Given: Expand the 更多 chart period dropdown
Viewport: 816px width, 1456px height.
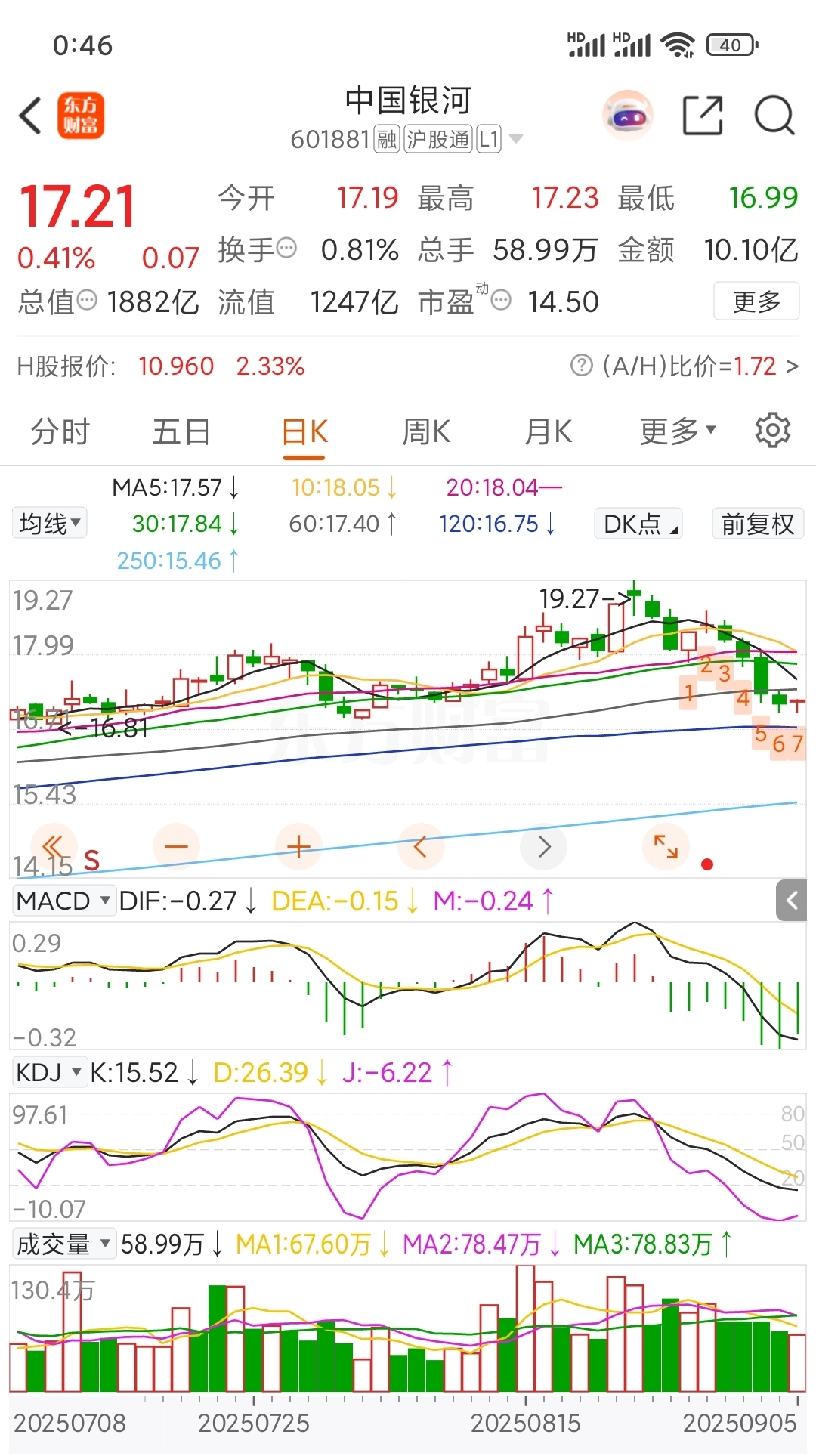Looking at the screenshot, I should pos(677,431).
